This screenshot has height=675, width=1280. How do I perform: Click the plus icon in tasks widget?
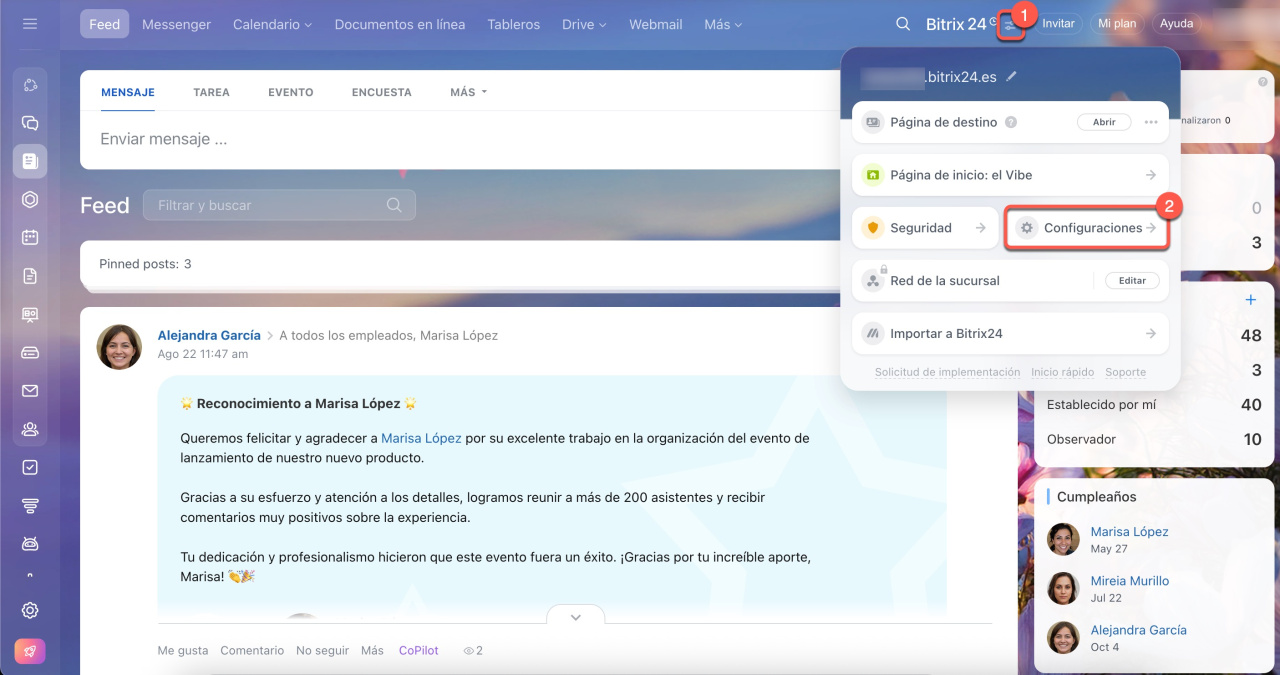(x=1250, y=300)
